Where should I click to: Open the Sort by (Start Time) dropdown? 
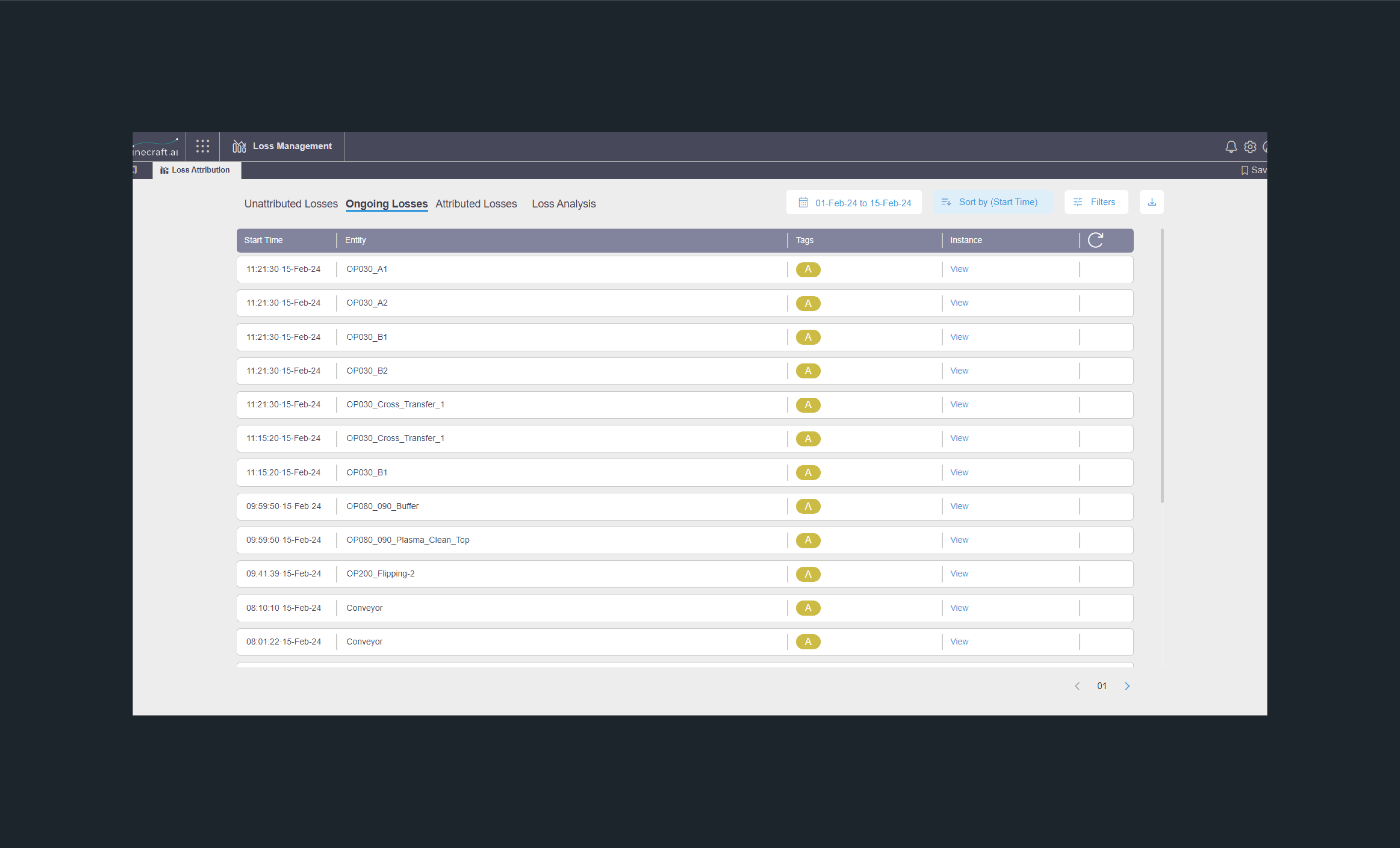[992, 202]
